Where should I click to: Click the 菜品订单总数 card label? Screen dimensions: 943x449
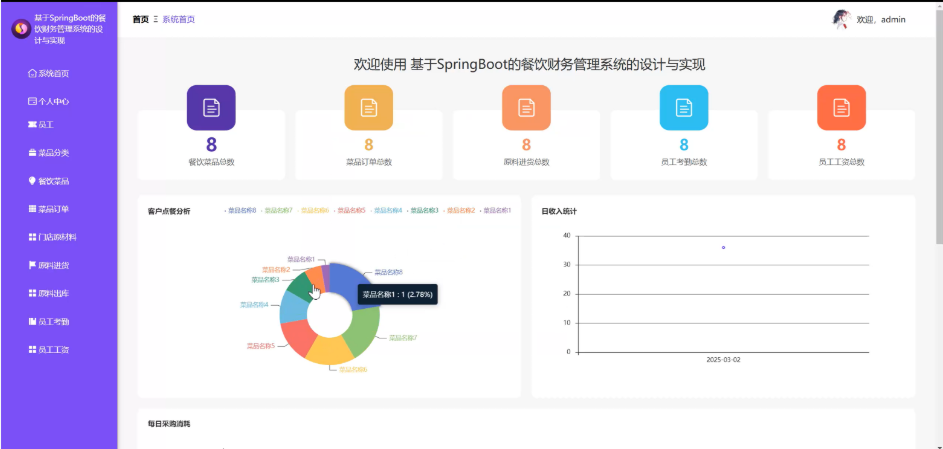[369, 162]
